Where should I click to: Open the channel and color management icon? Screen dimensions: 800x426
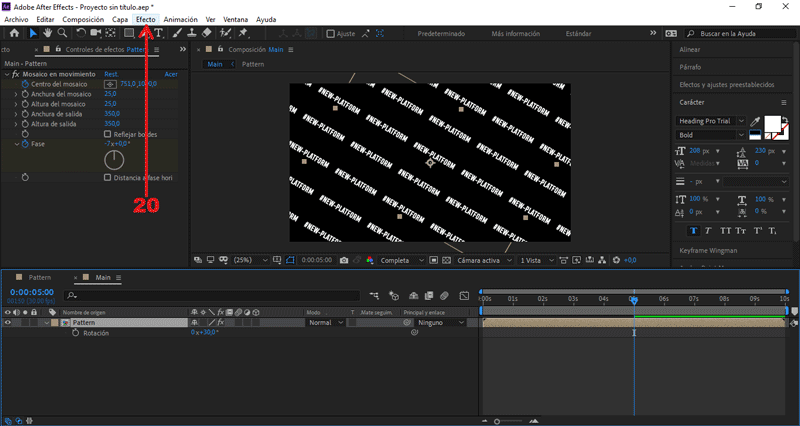tap(369, 260)
